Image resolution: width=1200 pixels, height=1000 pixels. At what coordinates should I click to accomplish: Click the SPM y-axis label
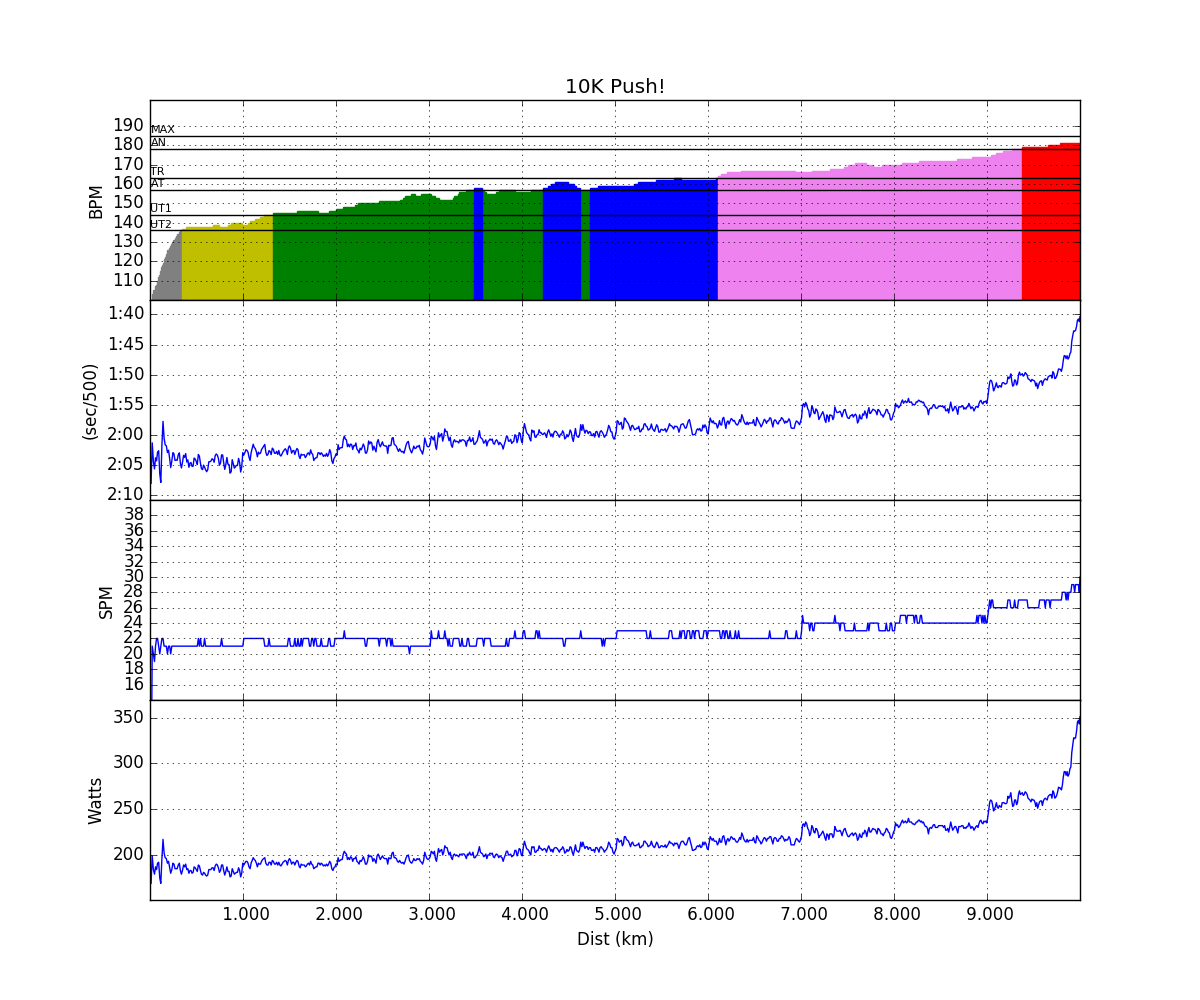(x=106, y=601)
